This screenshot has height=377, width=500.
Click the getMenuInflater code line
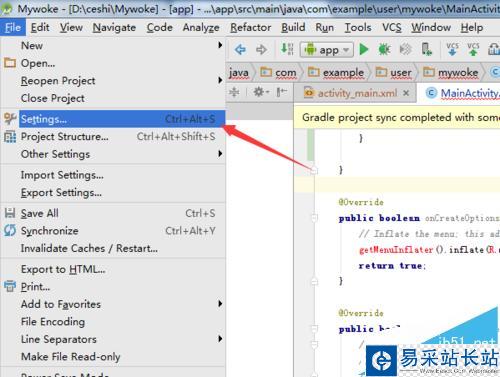coord(429,250)
